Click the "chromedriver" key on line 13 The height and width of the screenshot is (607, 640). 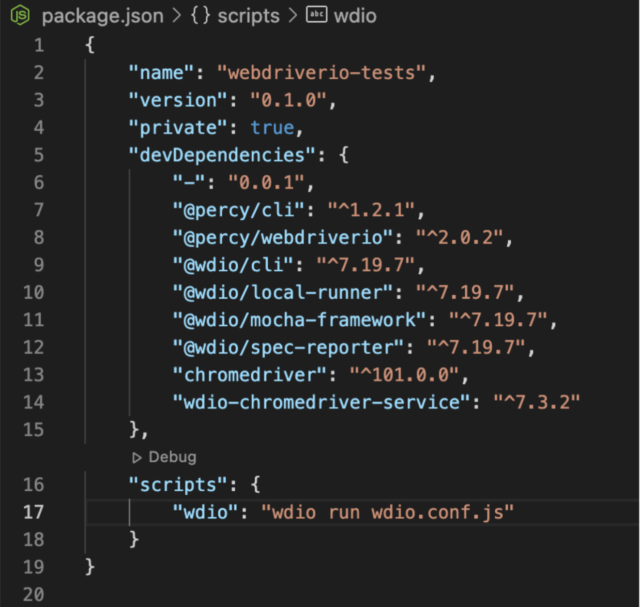pyautogui.click(x=249, y=375)
